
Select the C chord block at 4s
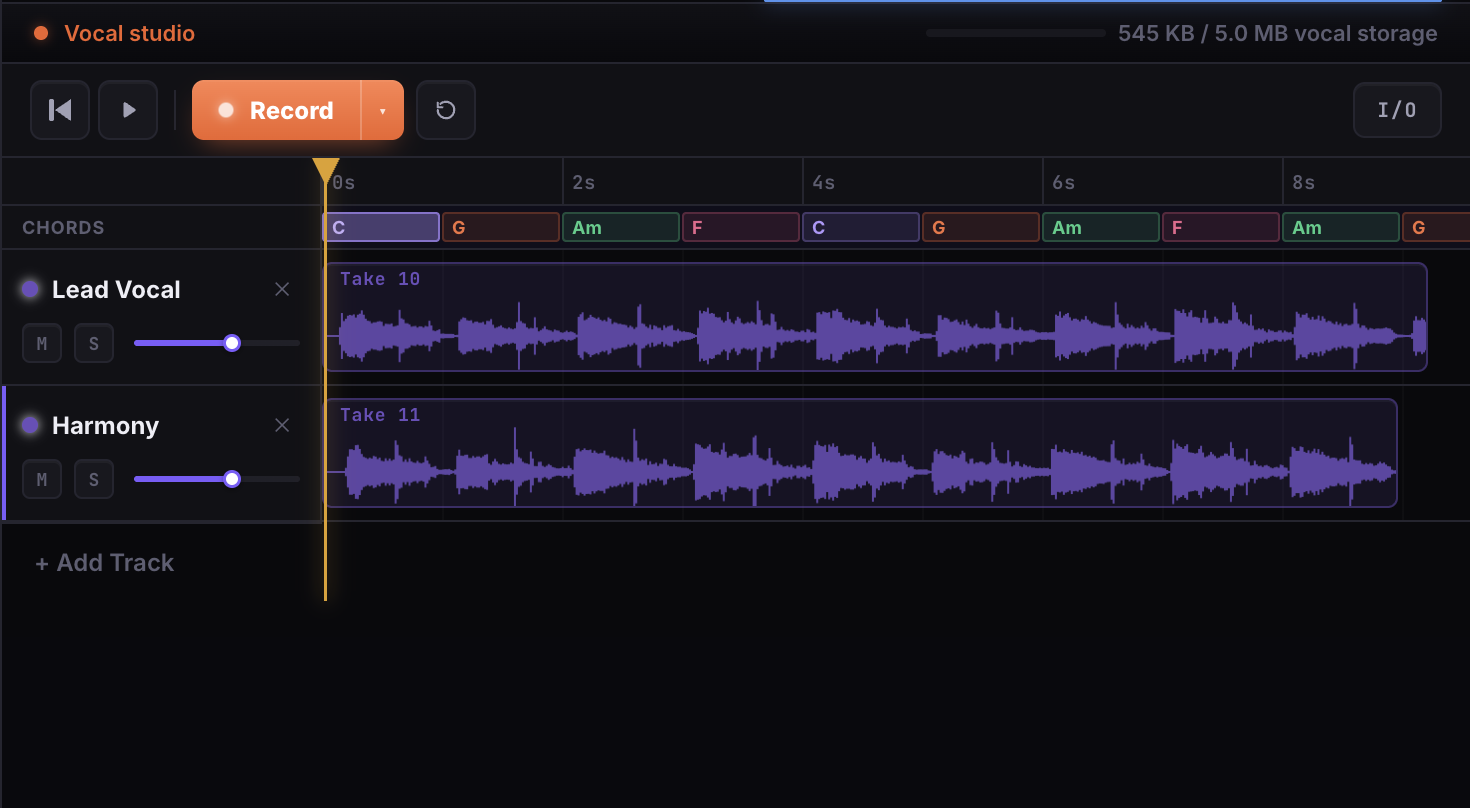click(861, 227)
